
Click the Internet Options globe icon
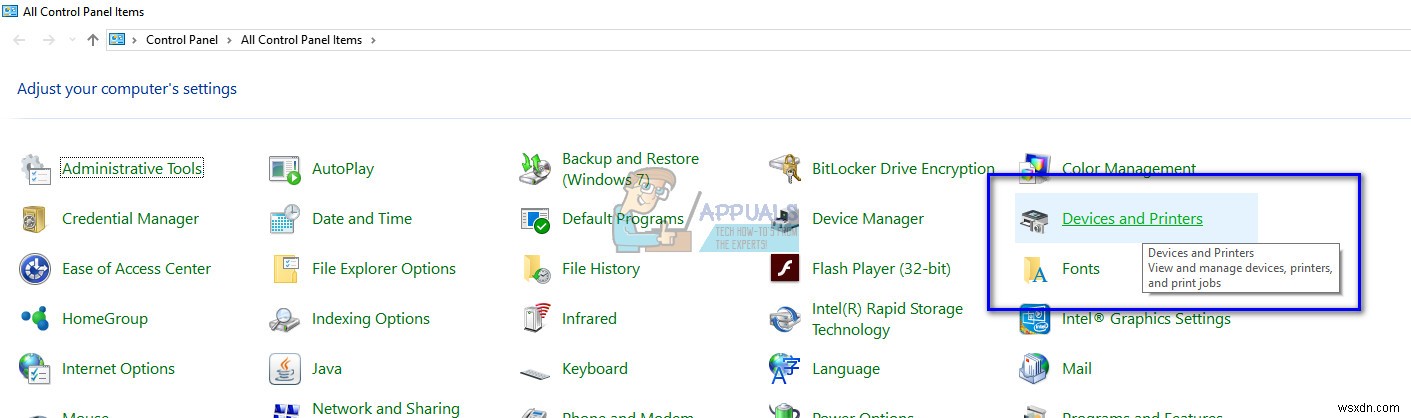click(x=35, y=369)
